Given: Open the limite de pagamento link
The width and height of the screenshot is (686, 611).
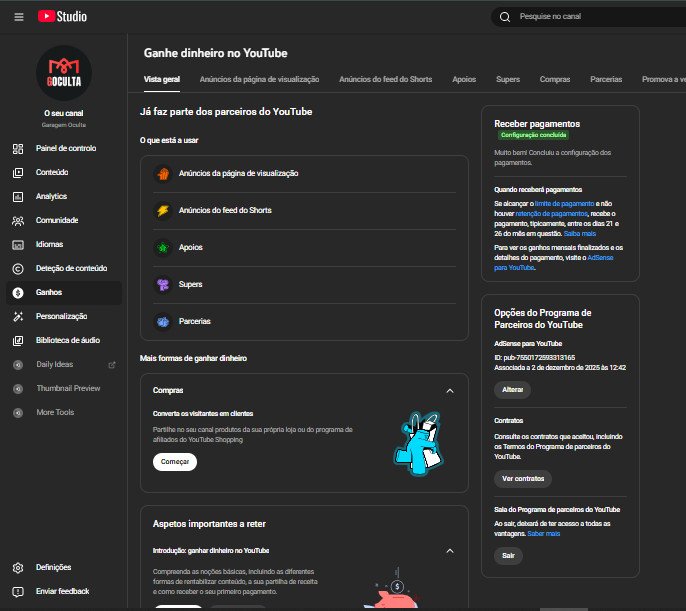Looking at the screenshot, I should (564, 204).
